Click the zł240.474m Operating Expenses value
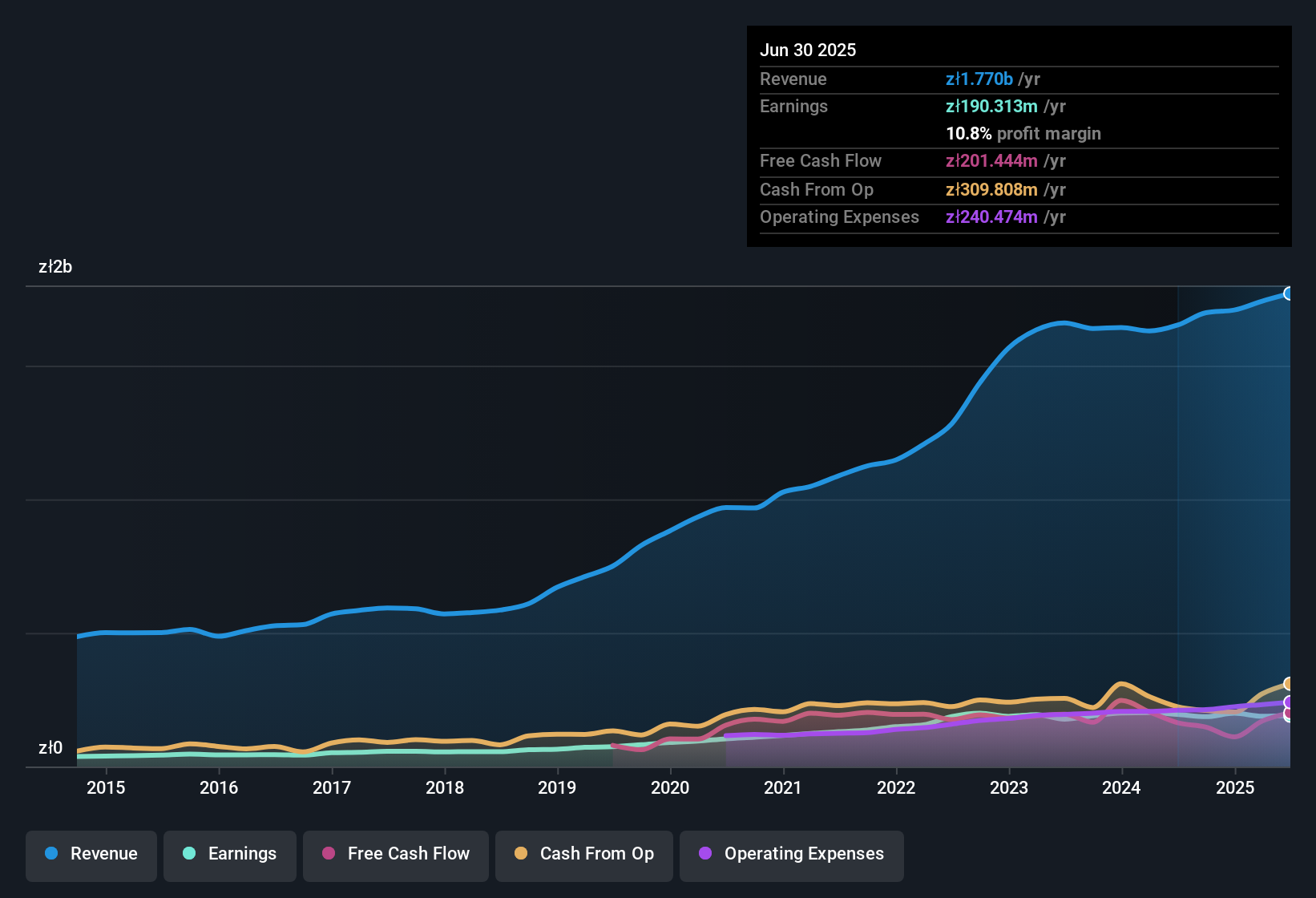Image resolution: width=1316 pixels, height=898 pixels. [x=991, y=216]
